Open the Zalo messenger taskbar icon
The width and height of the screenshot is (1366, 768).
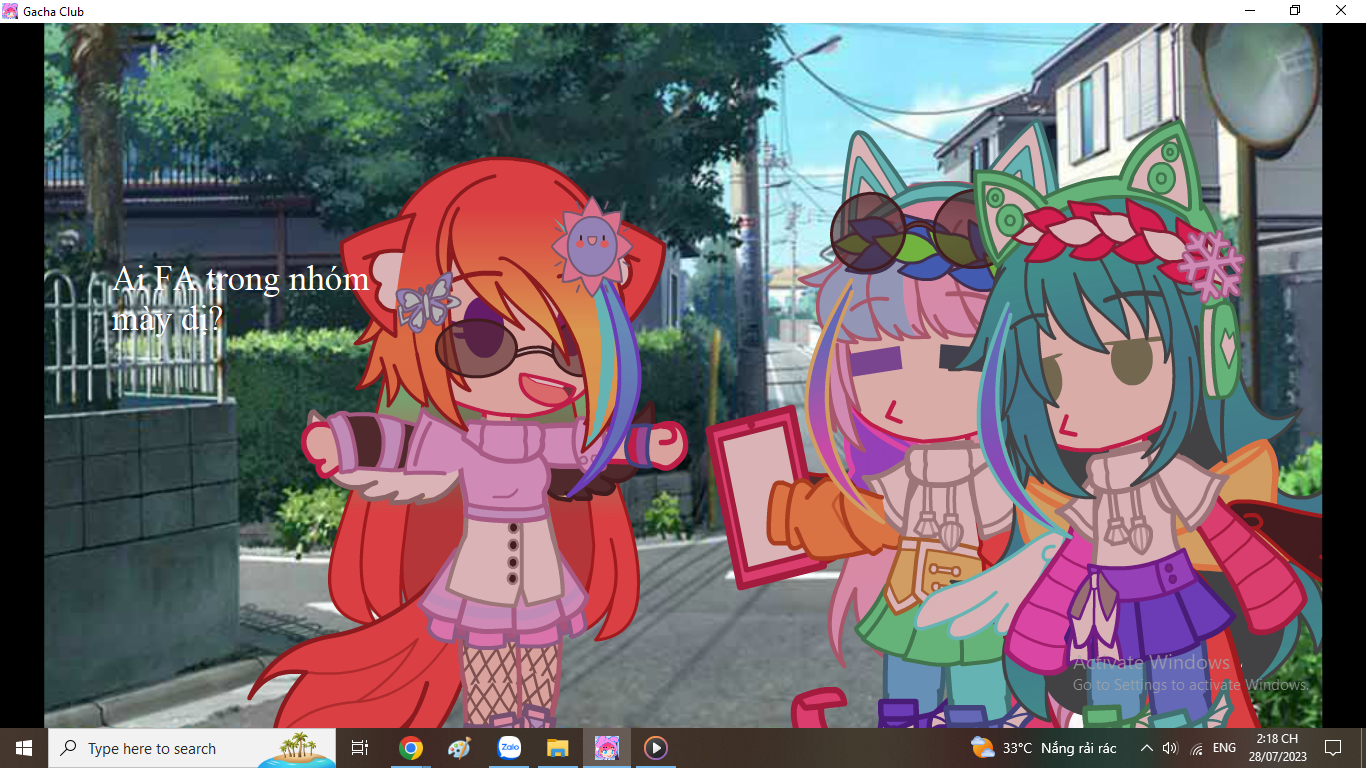tap(509, 748)
